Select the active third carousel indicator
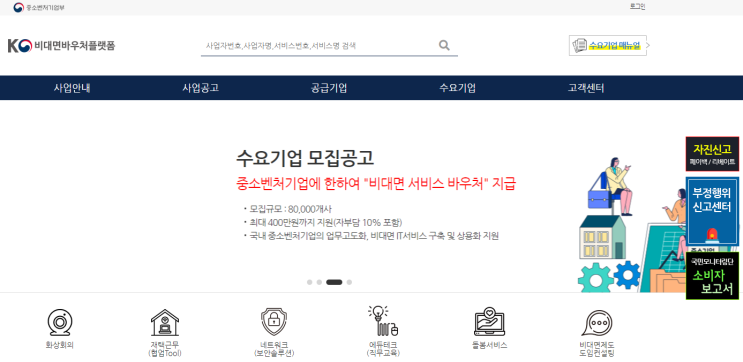The width and height of the screenshot is (743, 362). pos(334,282)
